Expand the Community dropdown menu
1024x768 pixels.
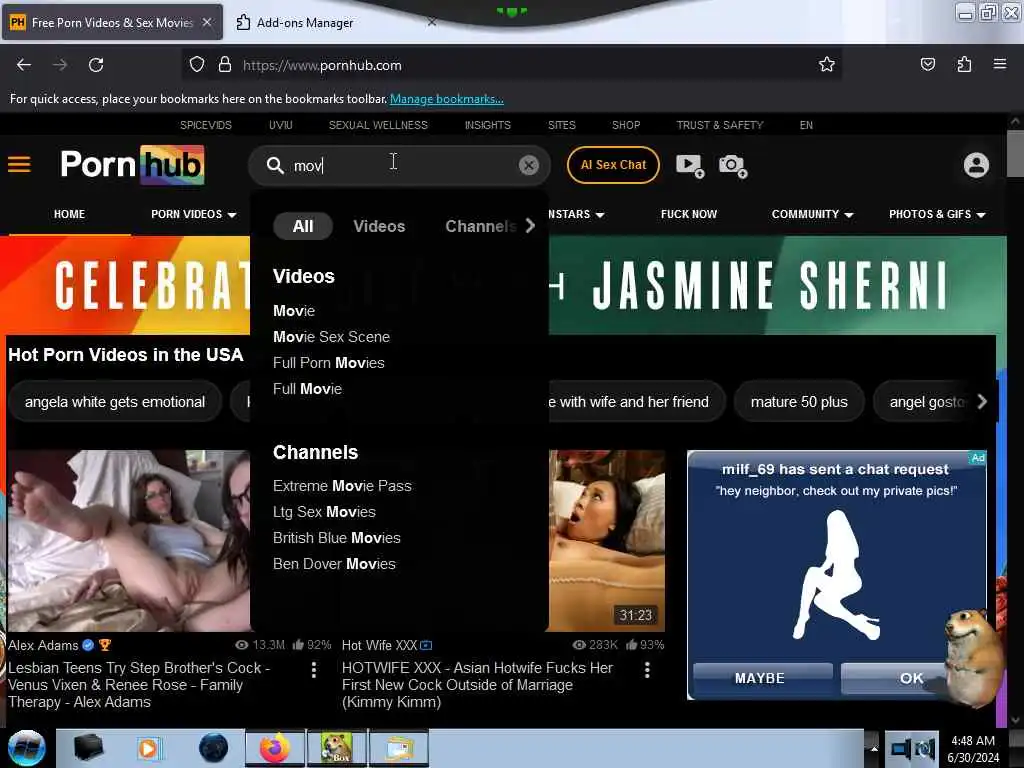point(812,214)
